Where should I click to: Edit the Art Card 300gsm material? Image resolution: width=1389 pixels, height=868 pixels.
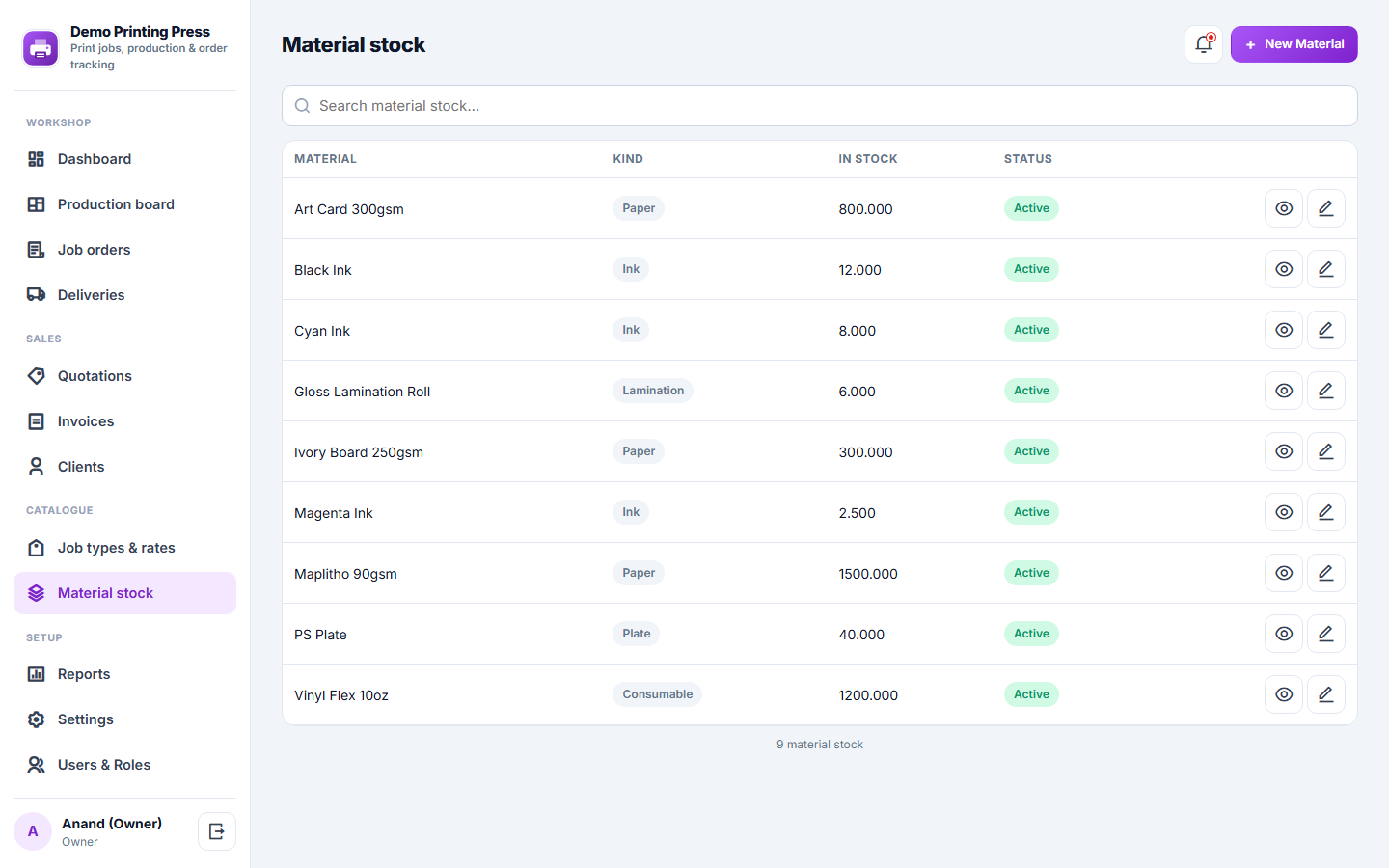tap(1326, 208)
